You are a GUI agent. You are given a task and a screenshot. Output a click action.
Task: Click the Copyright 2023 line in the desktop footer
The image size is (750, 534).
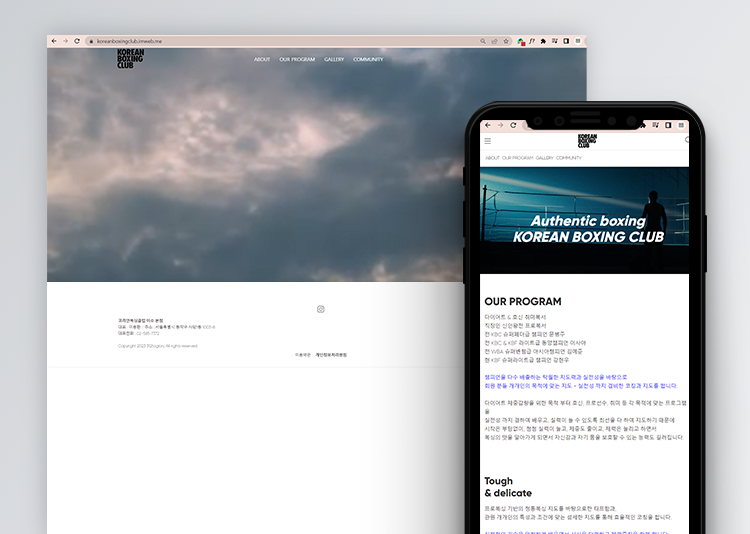click(158, 346)
